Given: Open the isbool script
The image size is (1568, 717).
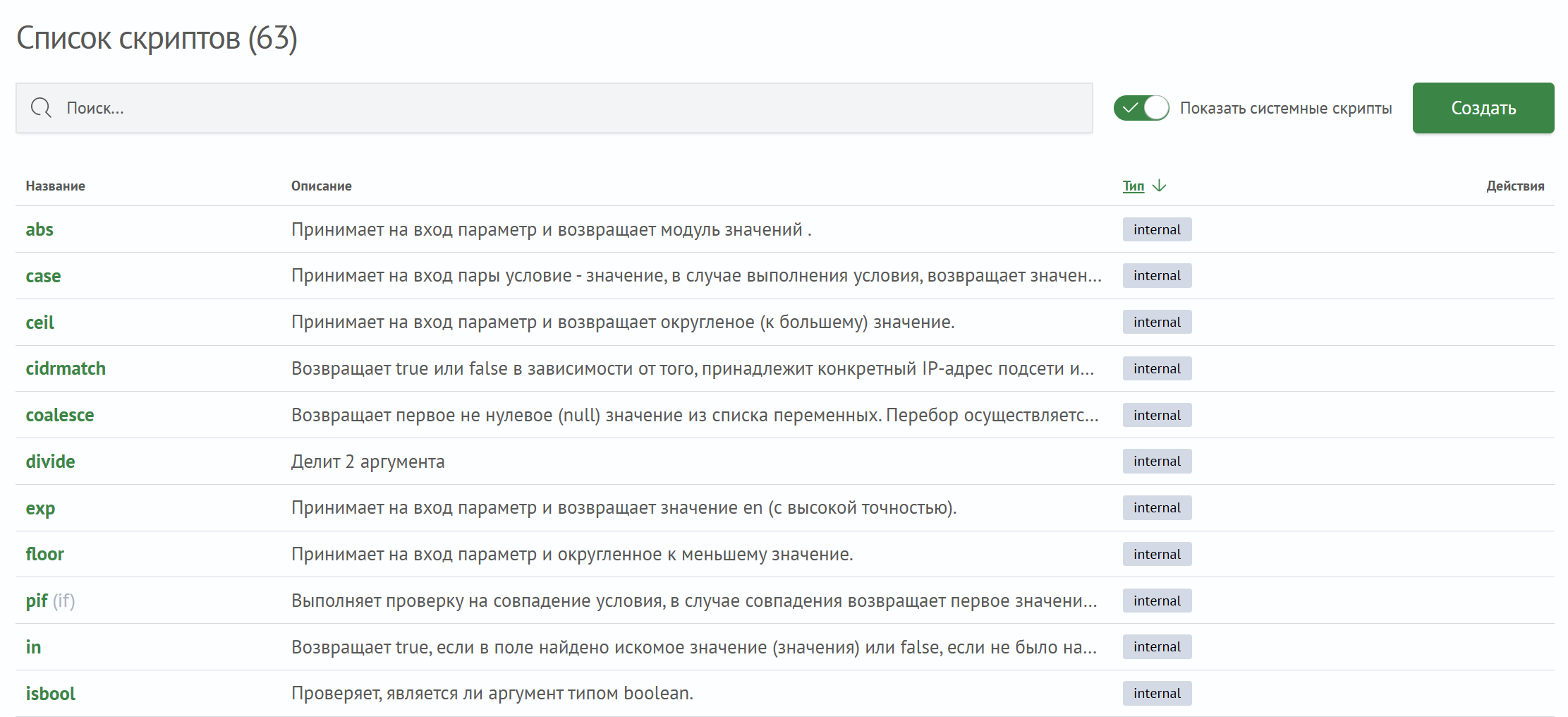Looking at the screenshot, I should click(51, 693).
